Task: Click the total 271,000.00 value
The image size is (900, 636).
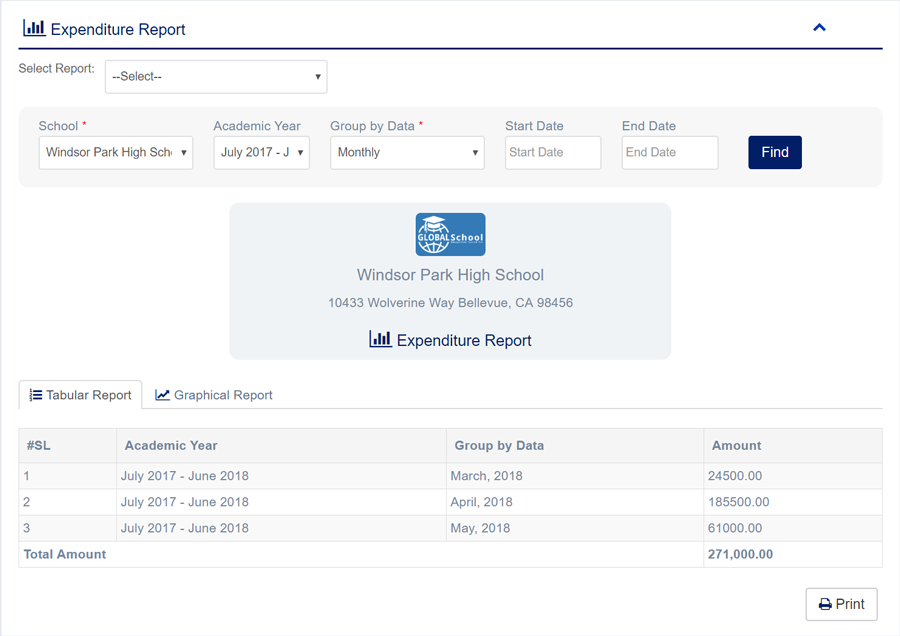Action: click(740, 554)
